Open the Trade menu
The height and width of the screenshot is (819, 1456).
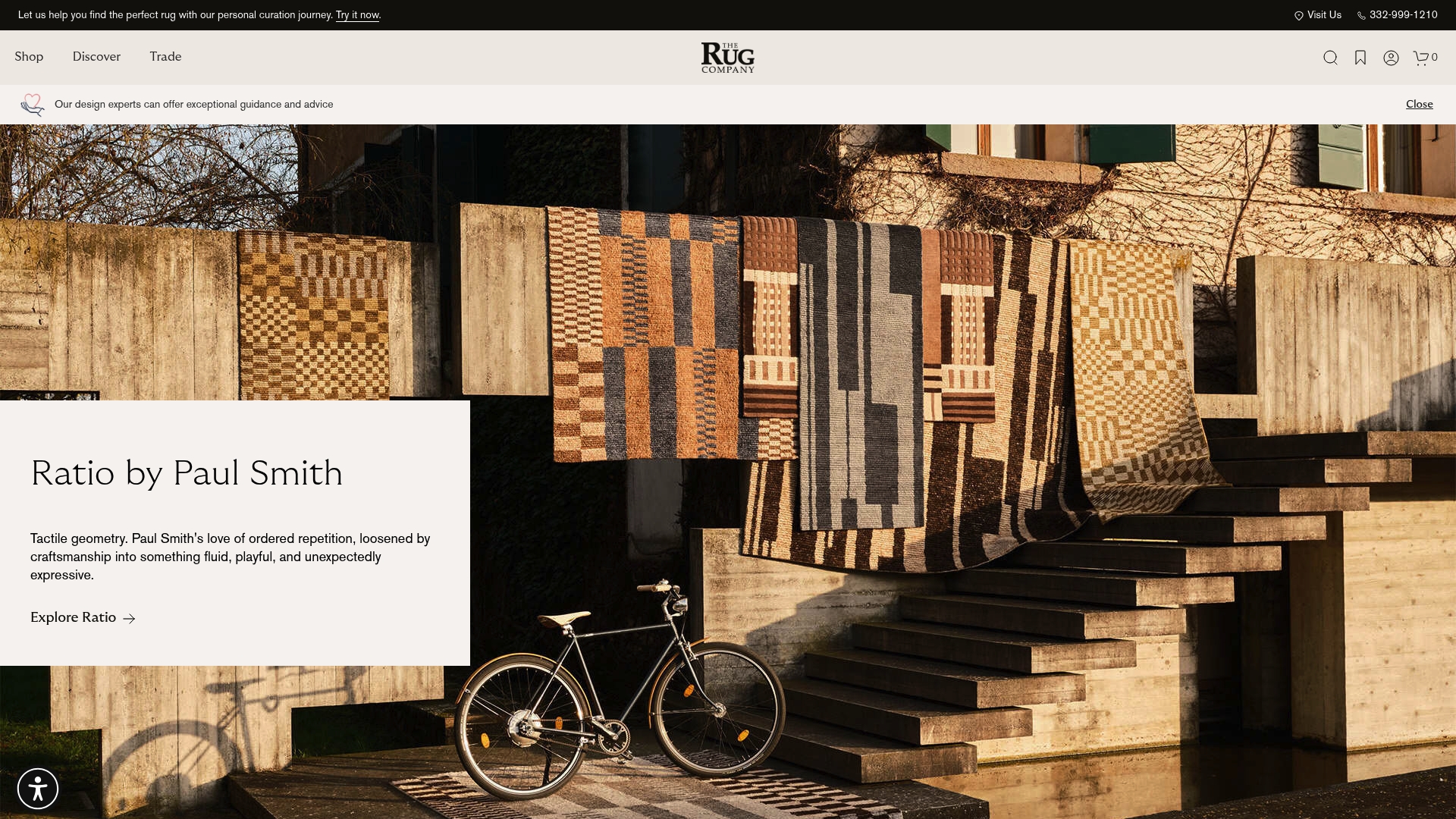pos(165,57)
